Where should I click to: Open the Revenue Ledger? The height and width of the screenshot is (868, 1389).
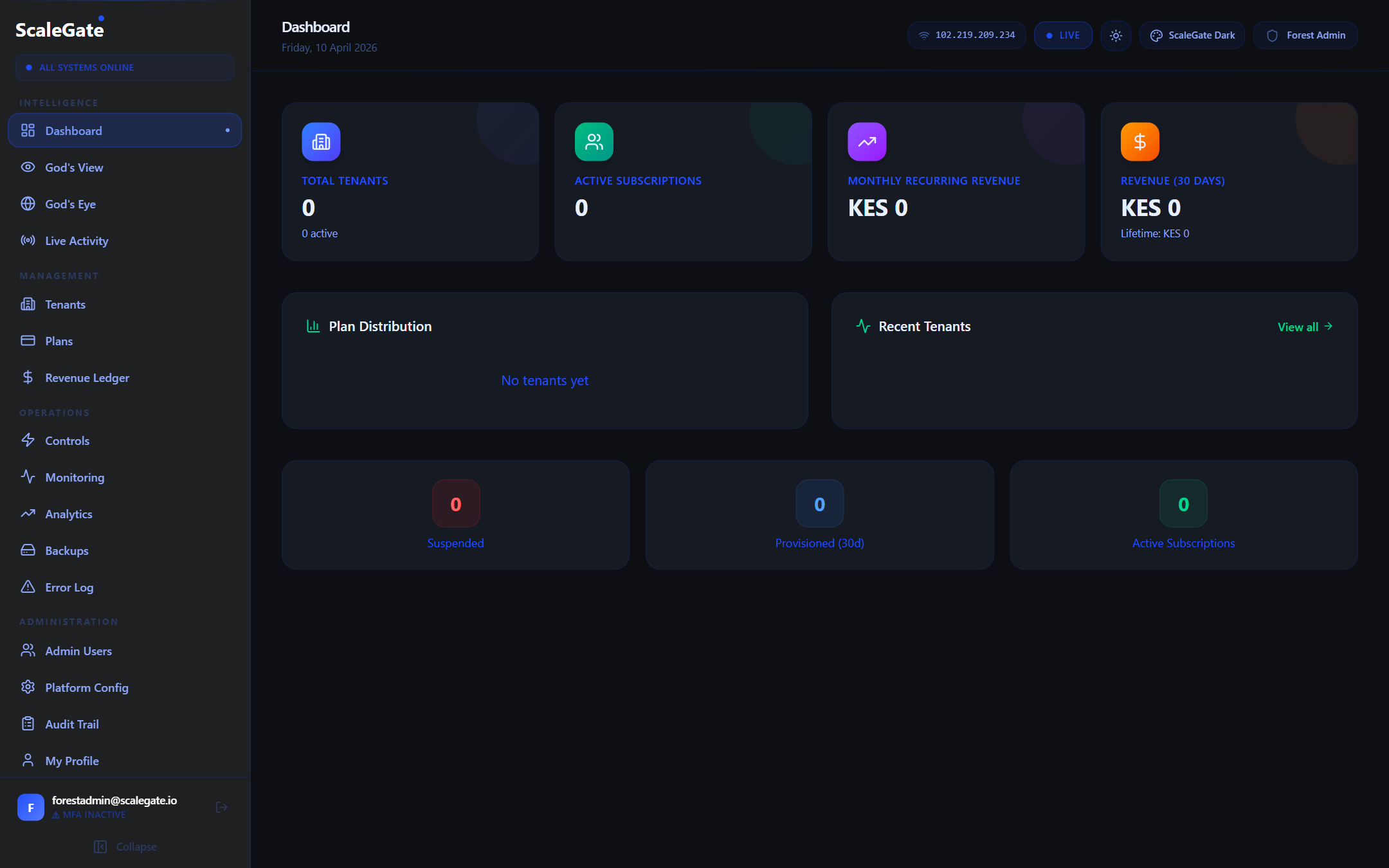click(x=87, y=377)
